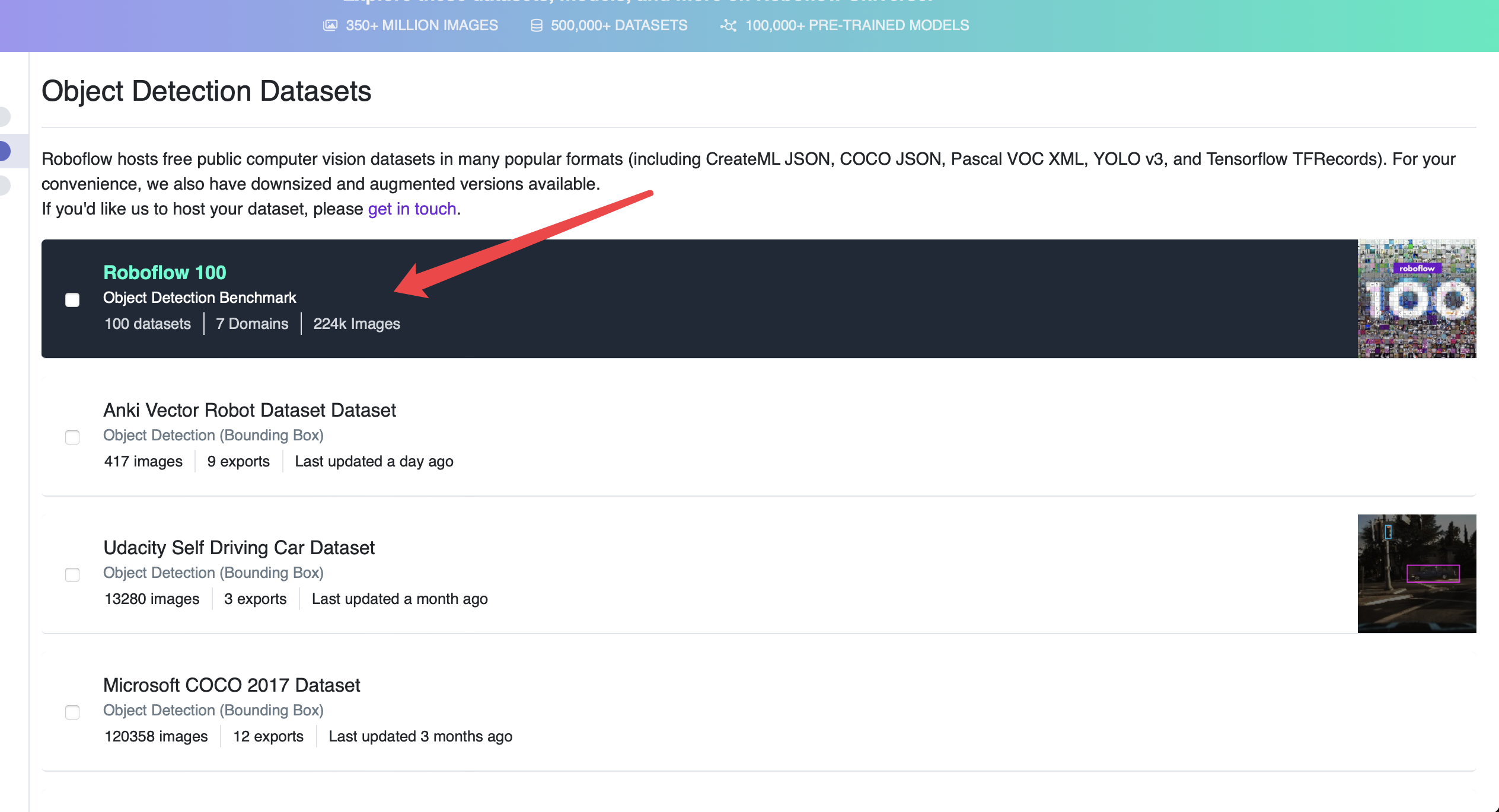Click the Udacity street scene thumbnail
This screenshot has width=1499, height=812.
tap(1417, 574)
